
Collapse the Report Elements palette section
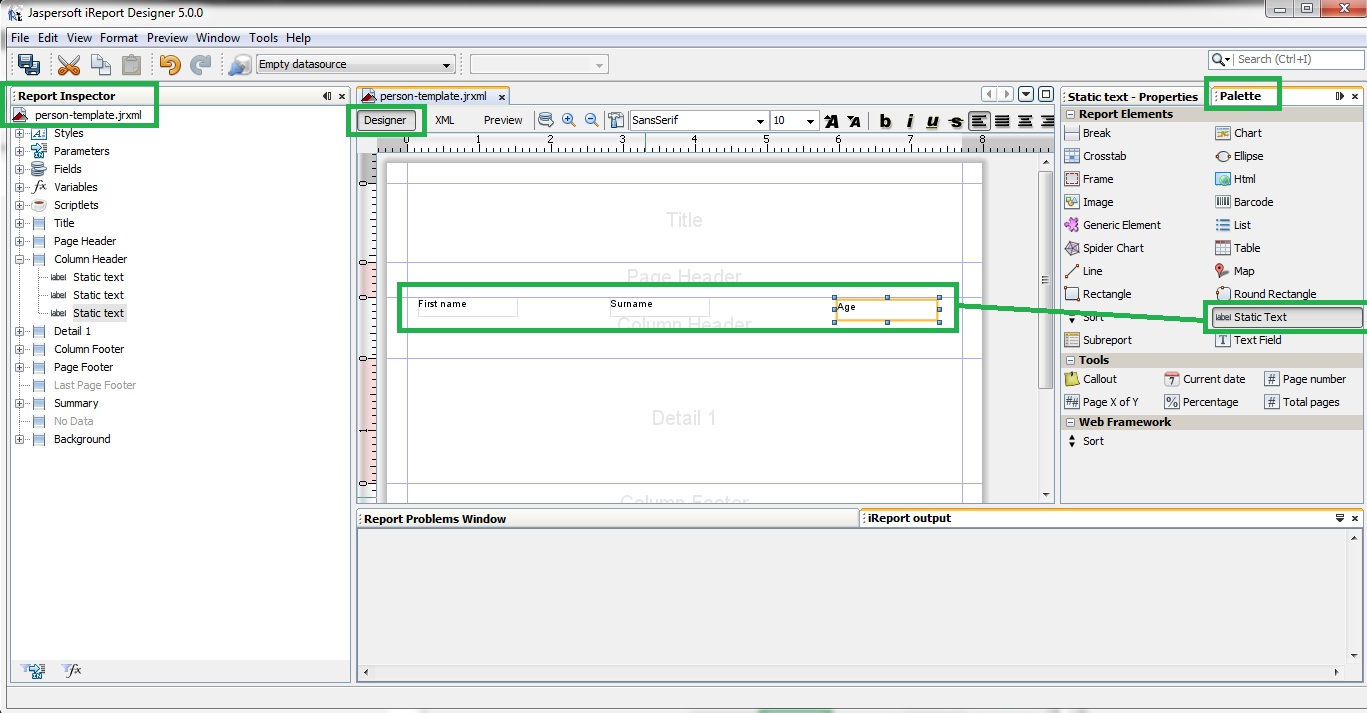point(1070,114)
